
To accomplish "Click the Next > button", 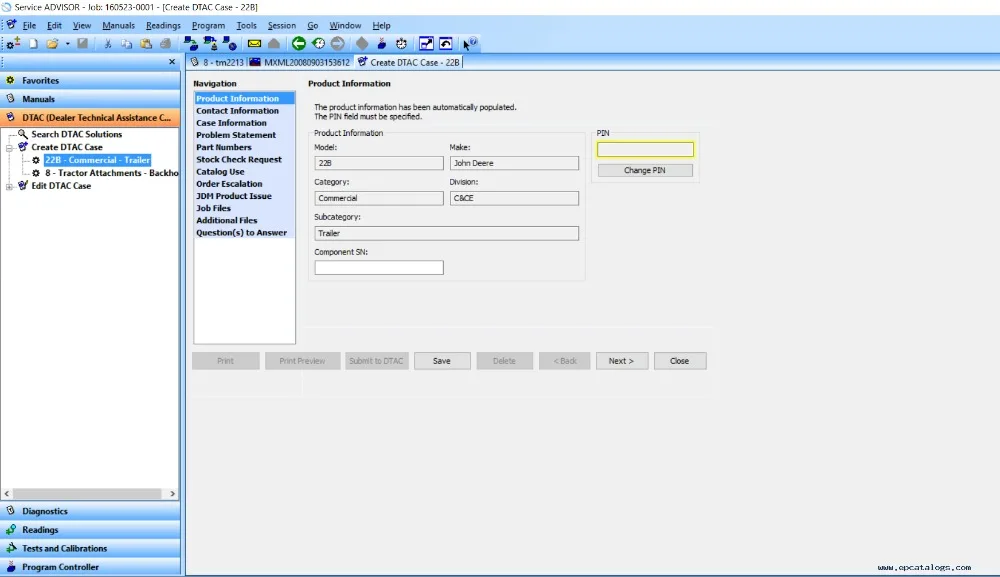I will pos(621,361).
